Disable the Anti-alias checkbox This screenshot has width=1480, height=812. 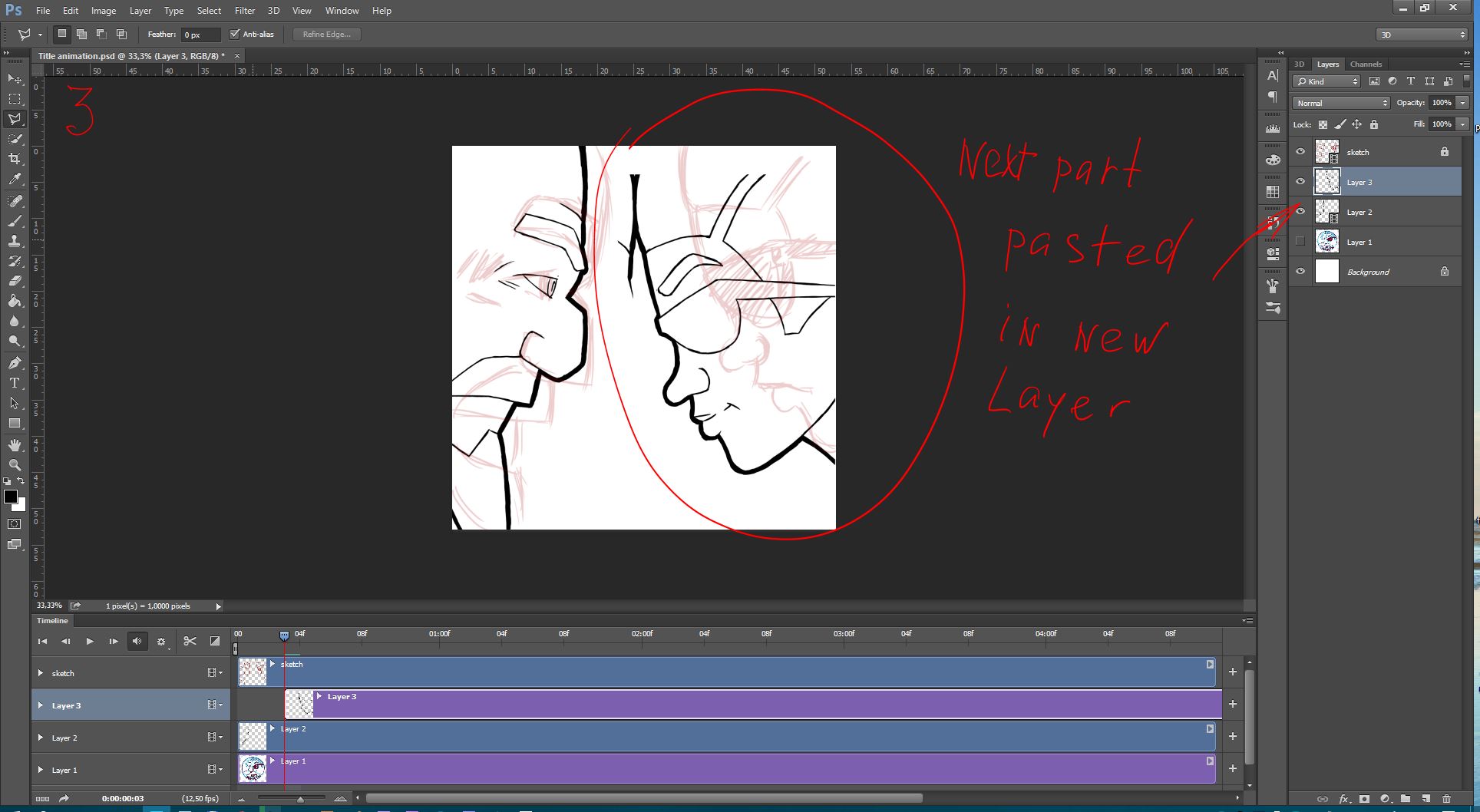pyautogui.click(x=235, y=34)
